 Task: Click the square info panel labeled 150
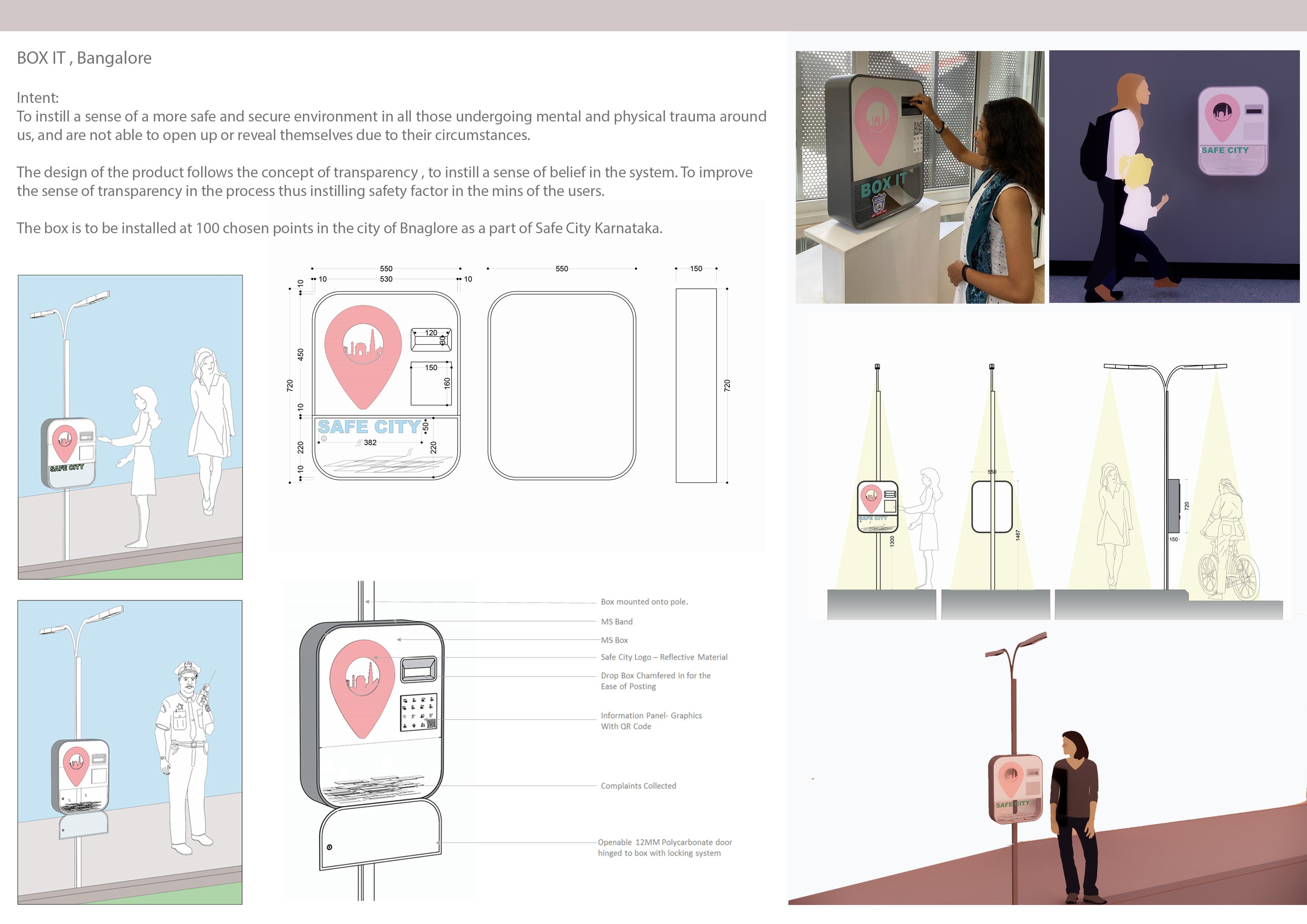(x=431, y=384)
